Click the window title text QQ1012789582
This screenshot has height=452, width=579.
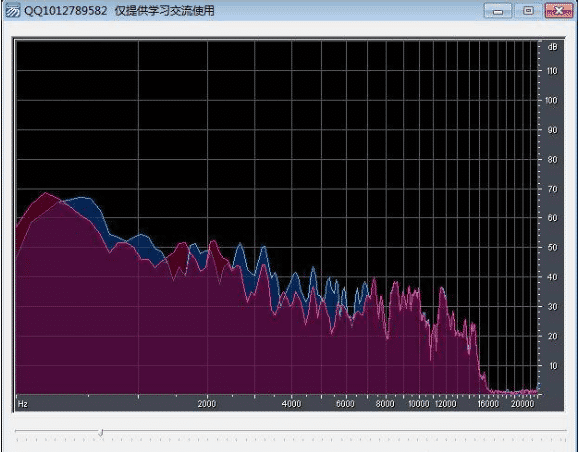pos(65,11)
